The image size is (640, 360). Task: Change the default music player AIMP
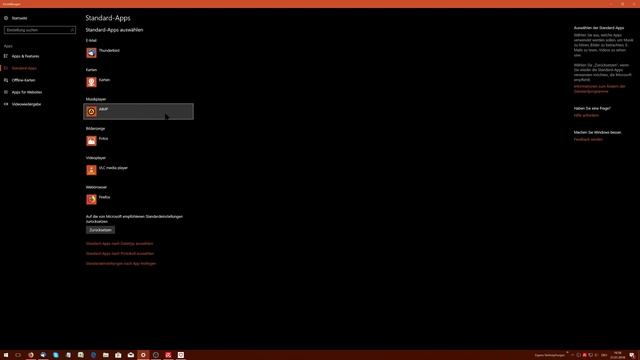138,111
